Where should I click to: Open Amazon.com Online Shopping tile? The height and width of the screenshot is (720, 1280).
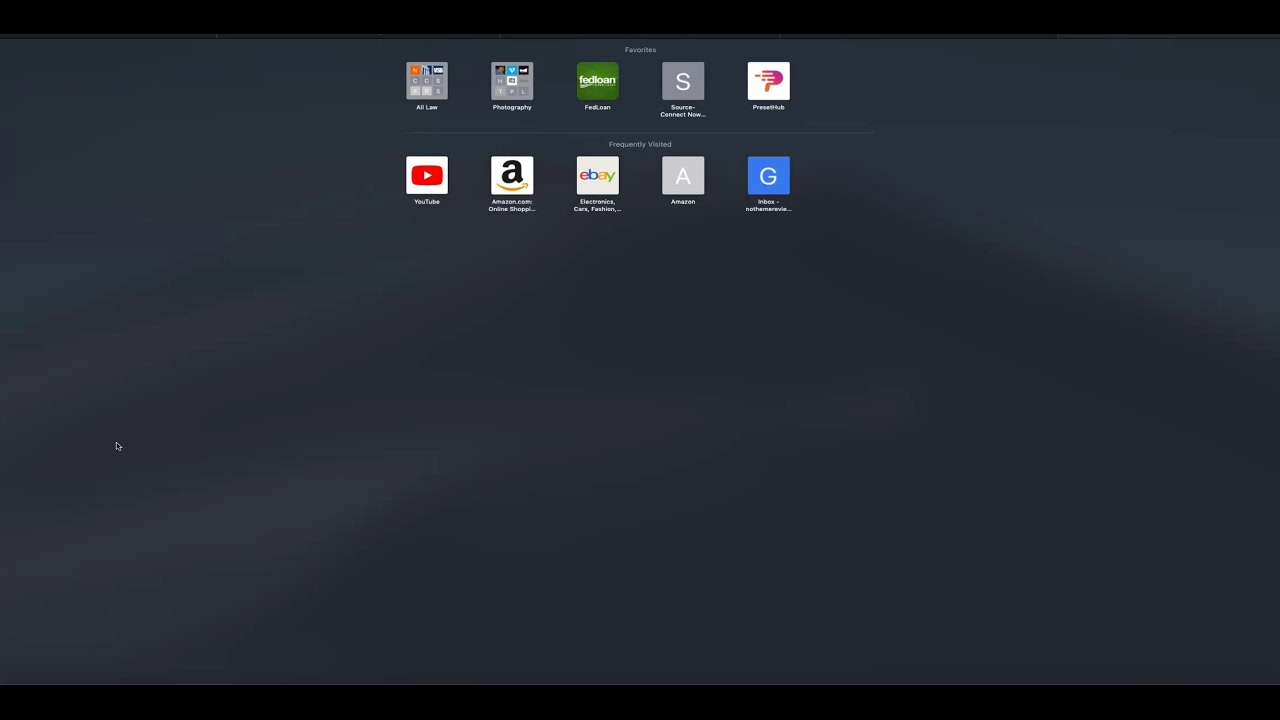pos(512,175)
